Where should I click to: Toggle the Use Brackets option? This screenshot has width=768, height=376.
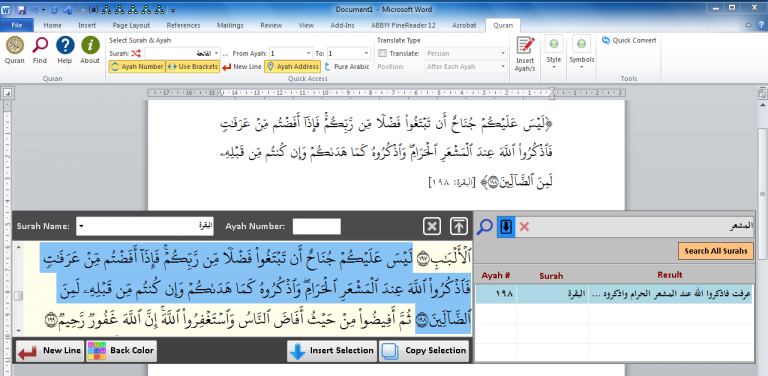click(192, 67)
